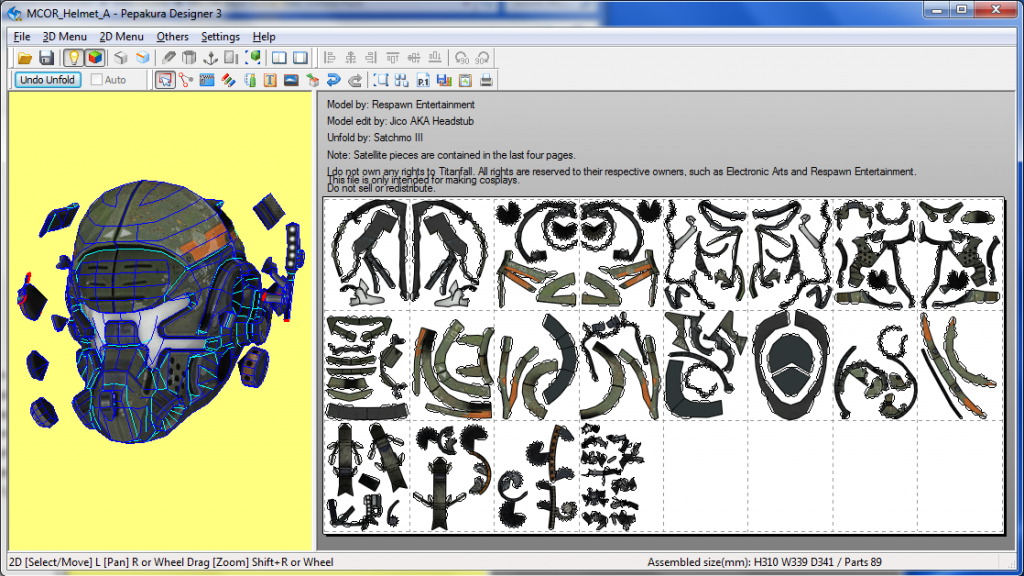The width and height of the screenshot is (1024, 576).
Task: Click the floppy disk with color bars icon
Action: tap(444, 80)
